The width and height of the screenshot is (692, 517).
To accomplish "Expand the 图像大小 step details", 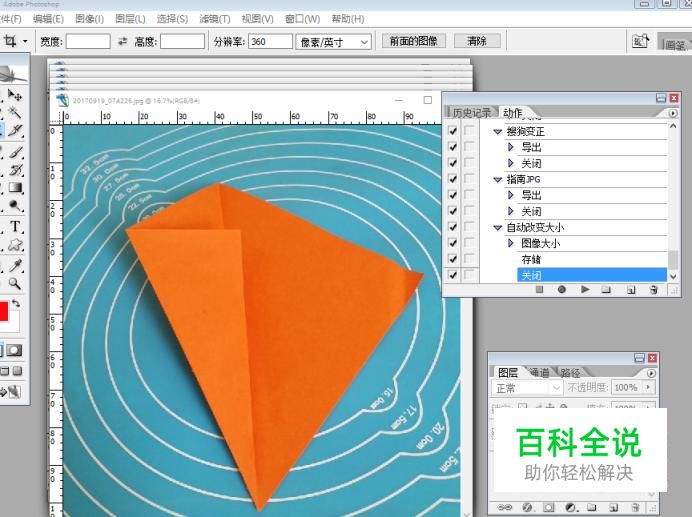I will point(511,243).
